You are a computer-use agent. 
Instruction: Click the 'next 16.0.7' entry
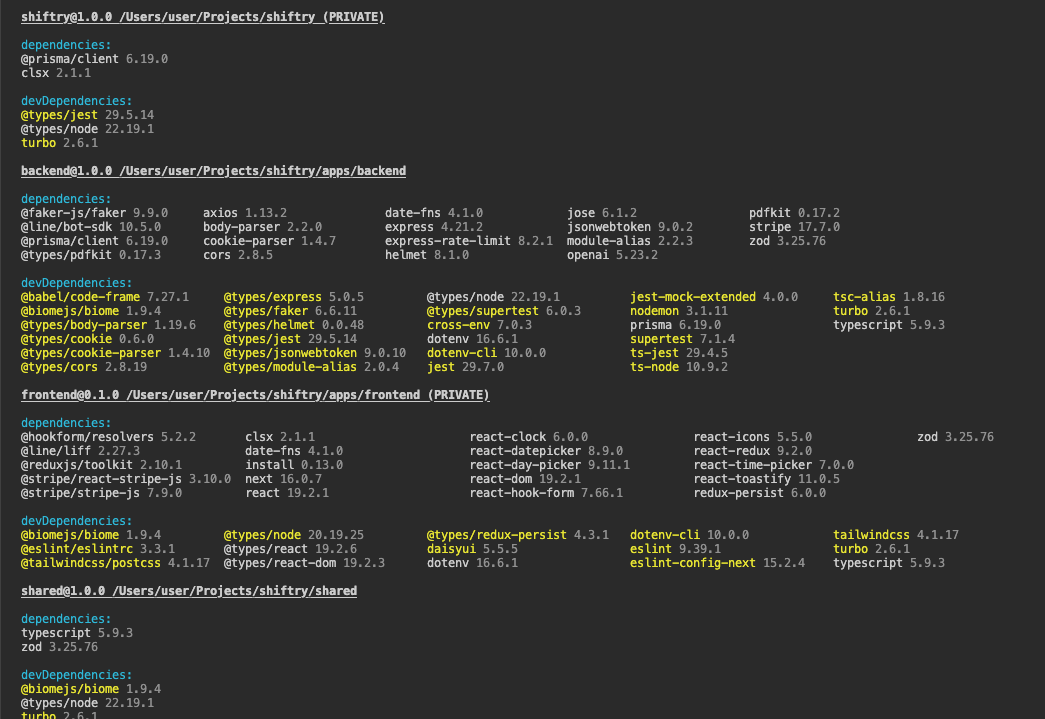point(283,478)
